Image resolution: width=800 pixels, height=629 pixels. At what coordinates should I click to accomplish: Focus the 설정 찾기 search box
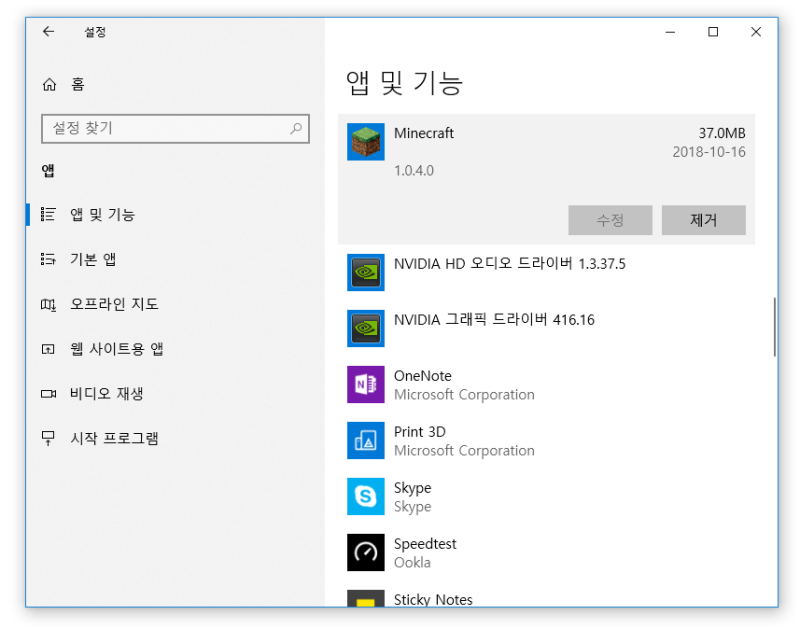[175, 129]
